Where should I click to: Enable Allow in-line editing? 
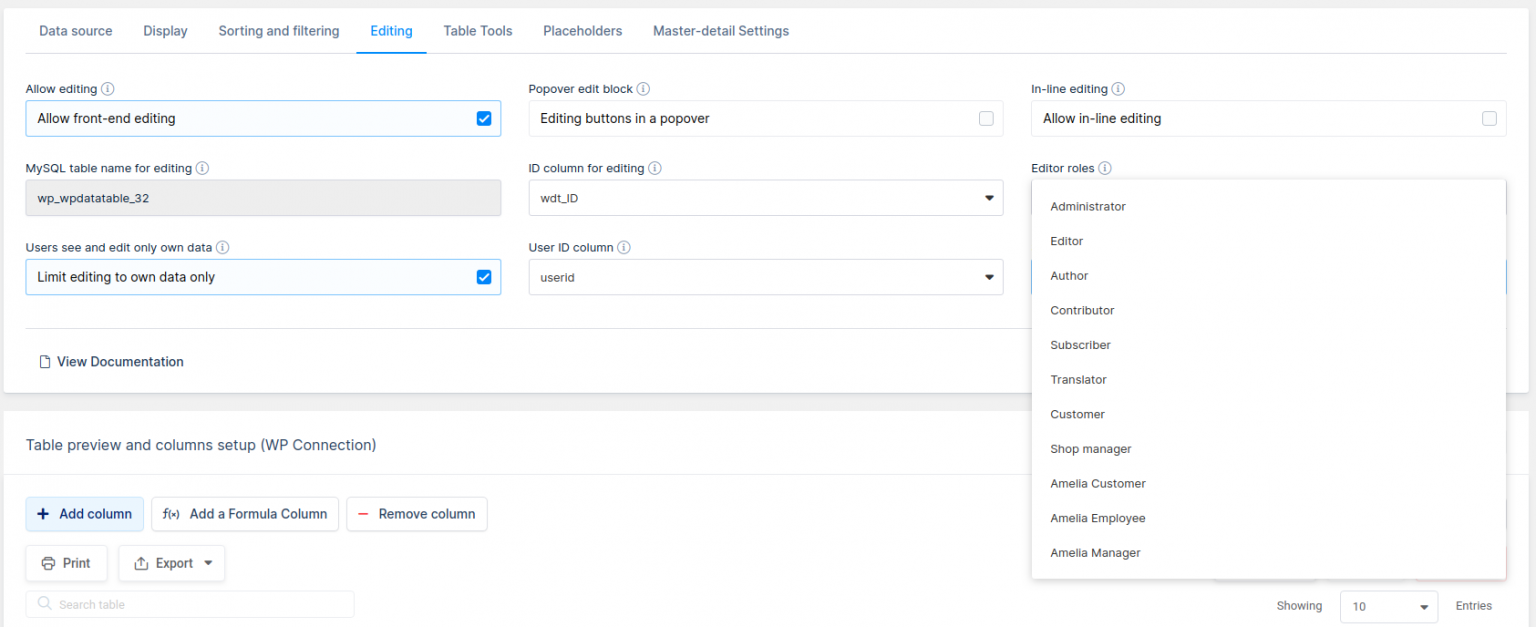click(1489, 118)
